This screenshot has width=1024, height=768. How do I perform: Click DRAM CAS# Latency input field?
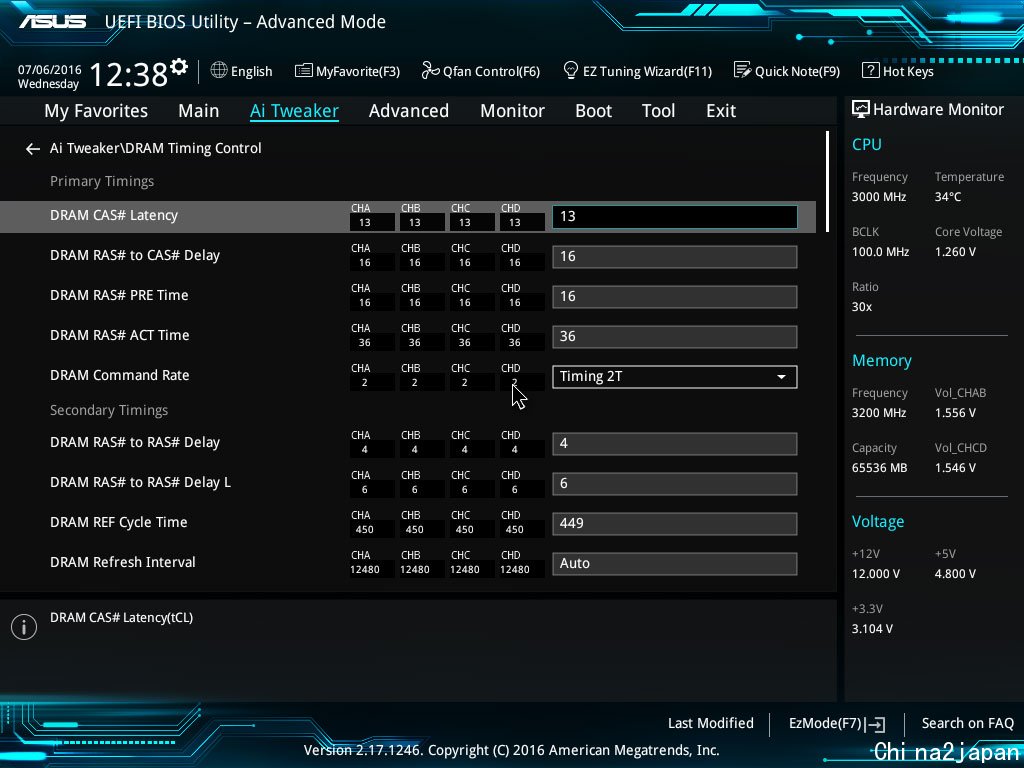click(675, 217)
